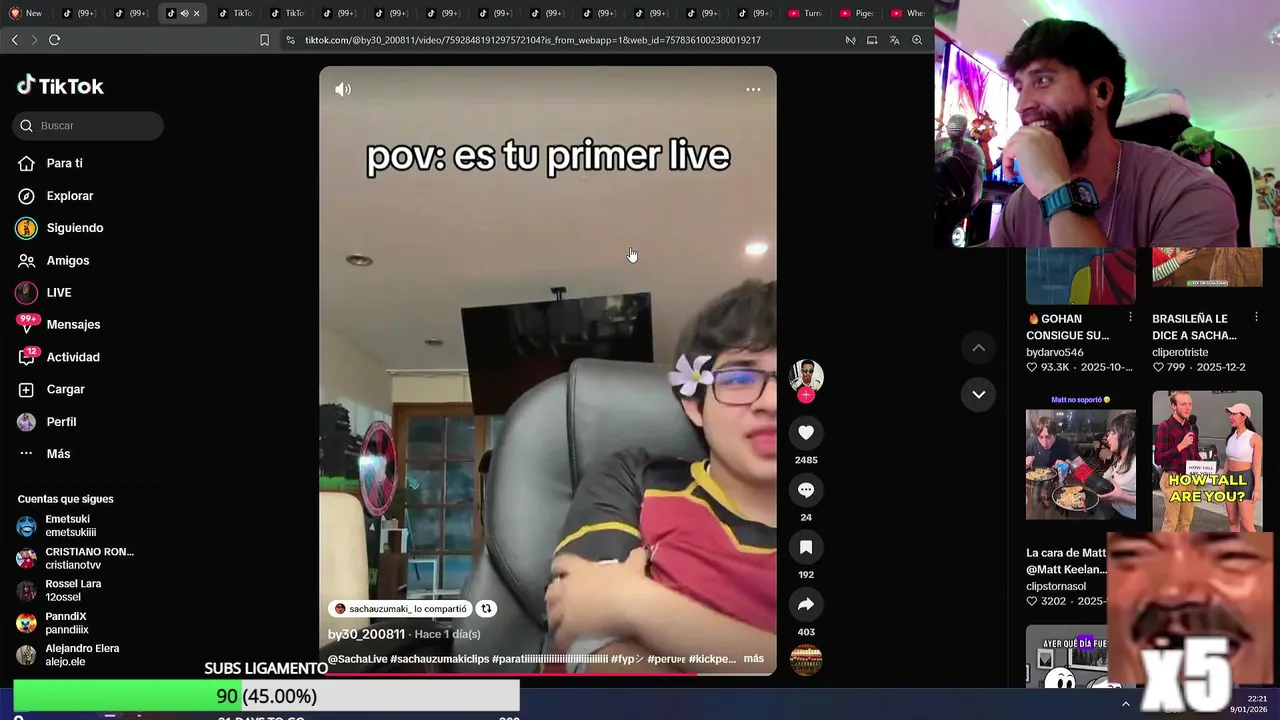Mute the active tab via its speaker icon
This screenshot has width=1280, height=720.
pyautogui.click(x=184, y=13)
